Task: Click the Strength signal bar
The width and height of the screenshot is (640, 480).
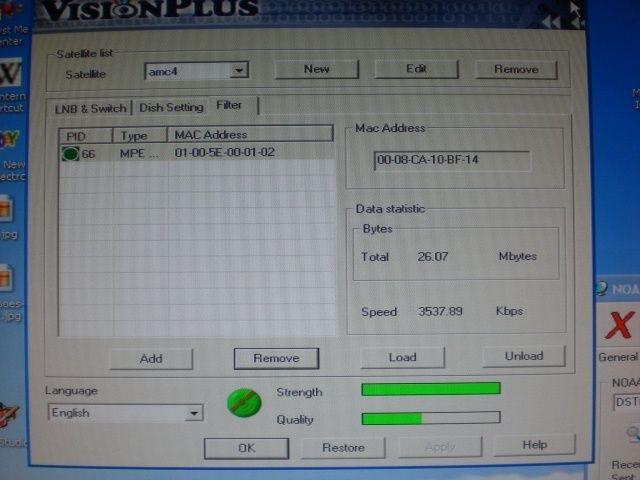Action: pos(431,389)
